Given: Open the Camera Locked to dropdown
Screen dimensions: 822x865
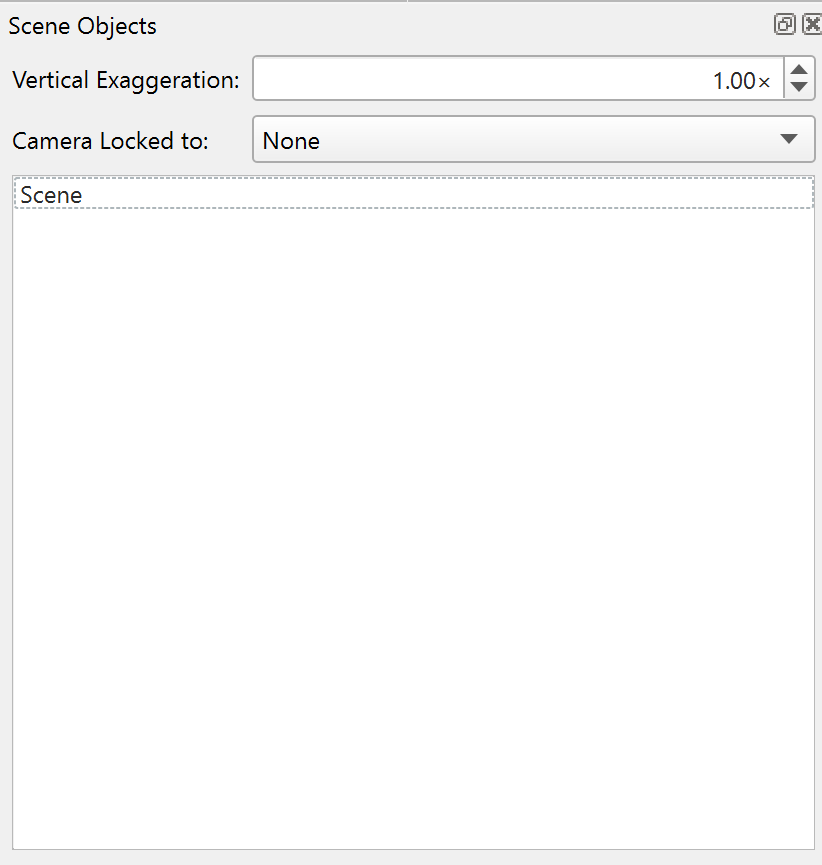Looking at the screenshot, I should (x=533, y=140).
